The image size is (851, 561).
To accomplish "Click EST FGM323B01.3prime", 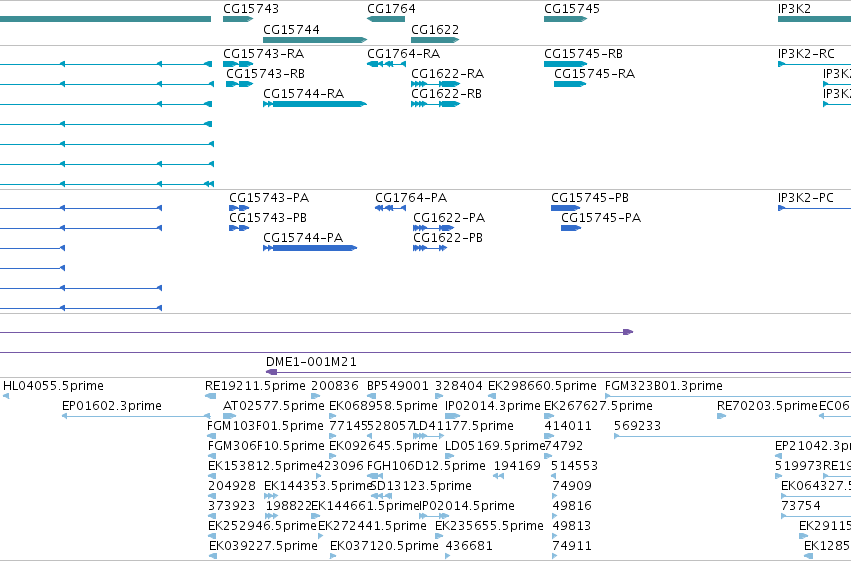I will click(x=664, y=386).
